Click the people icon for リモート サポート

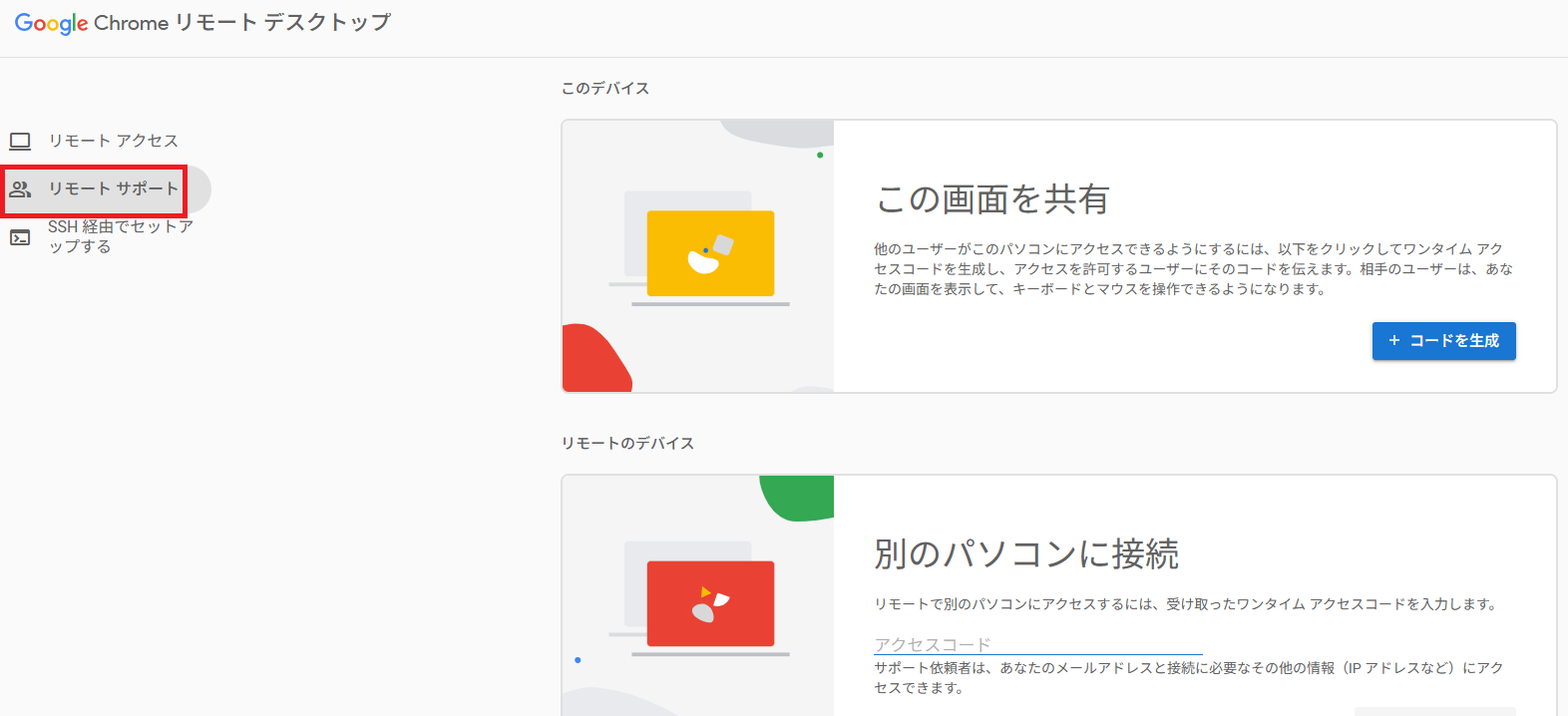point(20,189)
